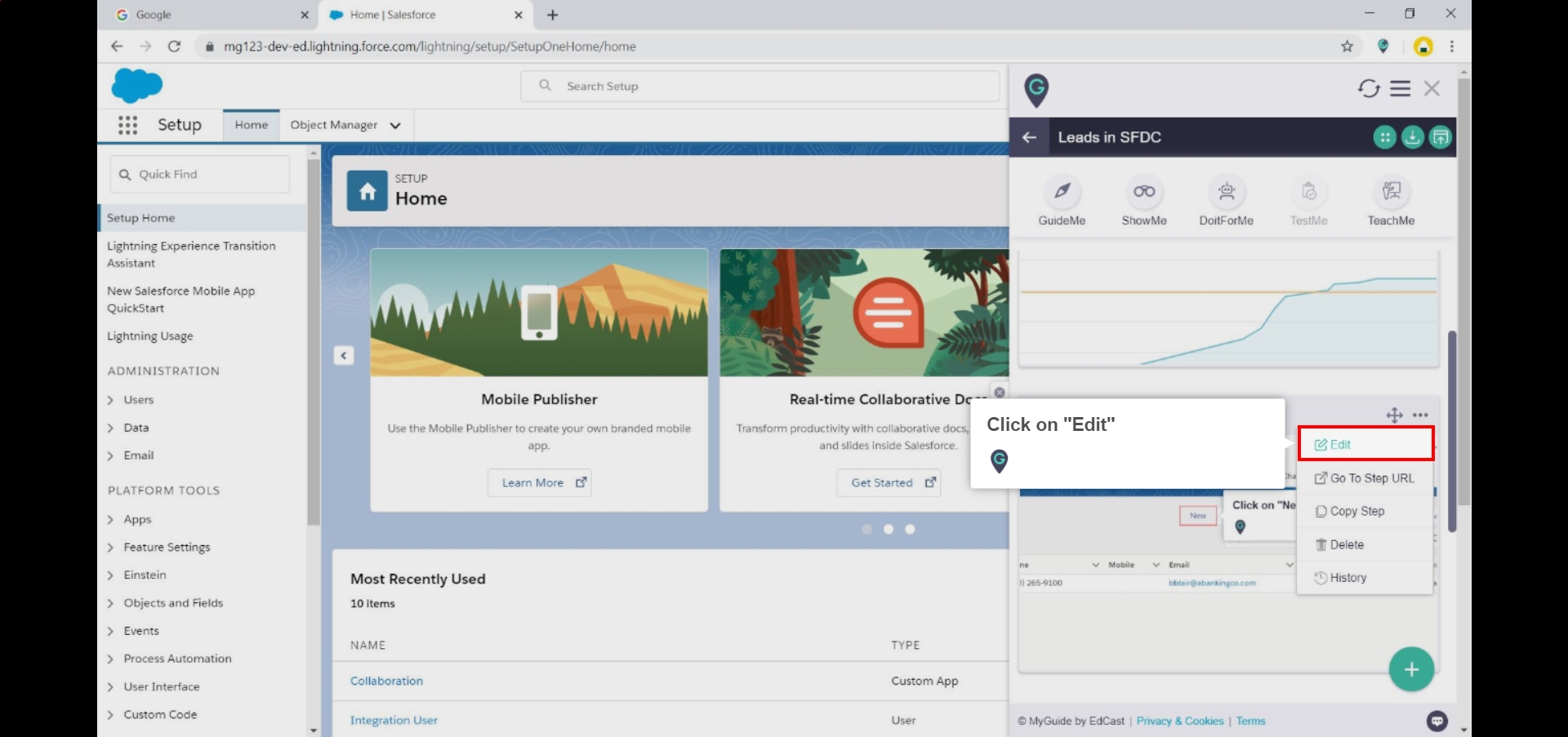The height and width of the screenshot is (737, 1568).
Task: Open Integration User link
Action: click(x=394, y=720)
